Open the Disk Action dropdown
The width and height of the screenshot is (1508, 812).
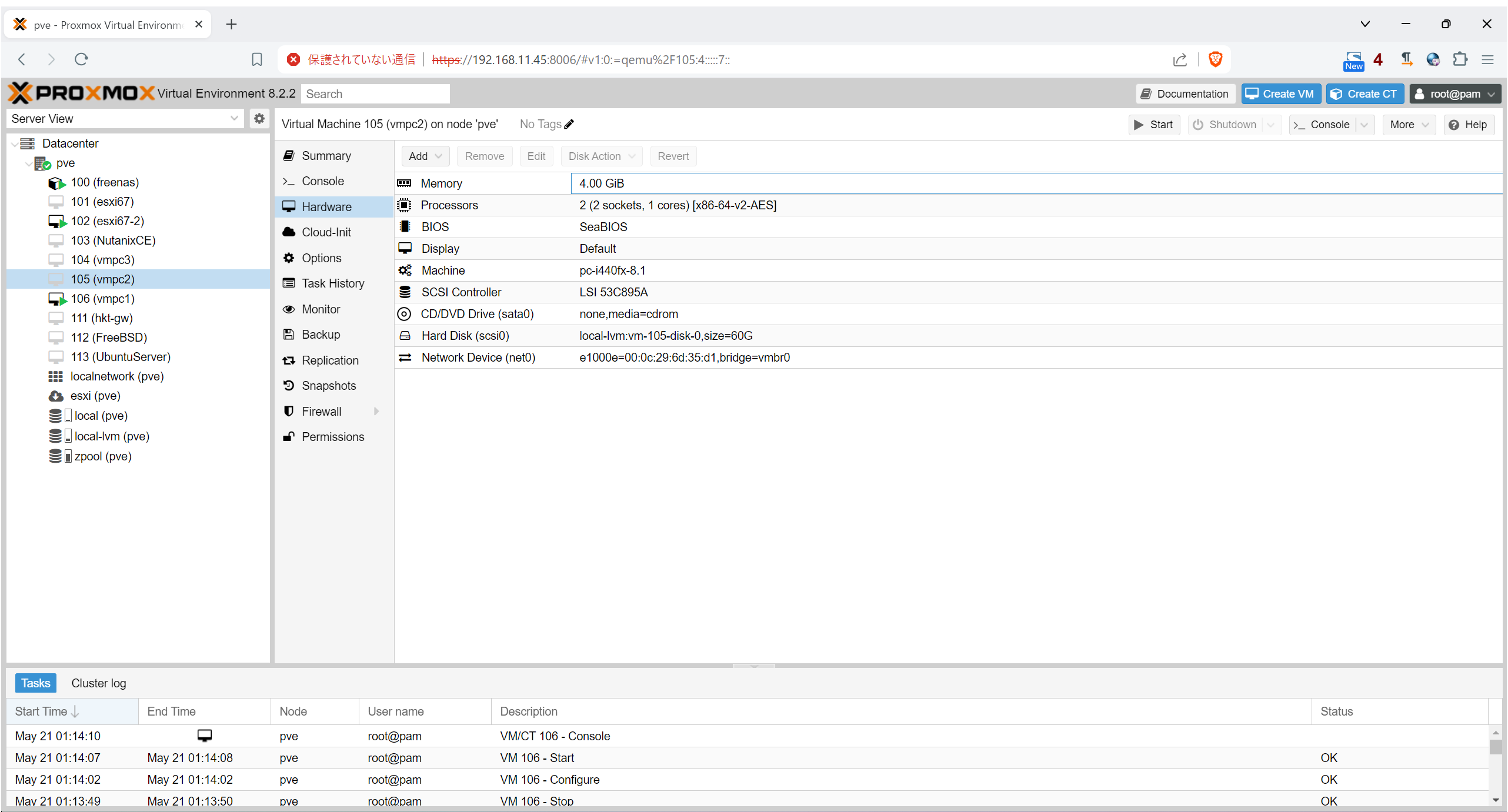click(x=602, y=156)
